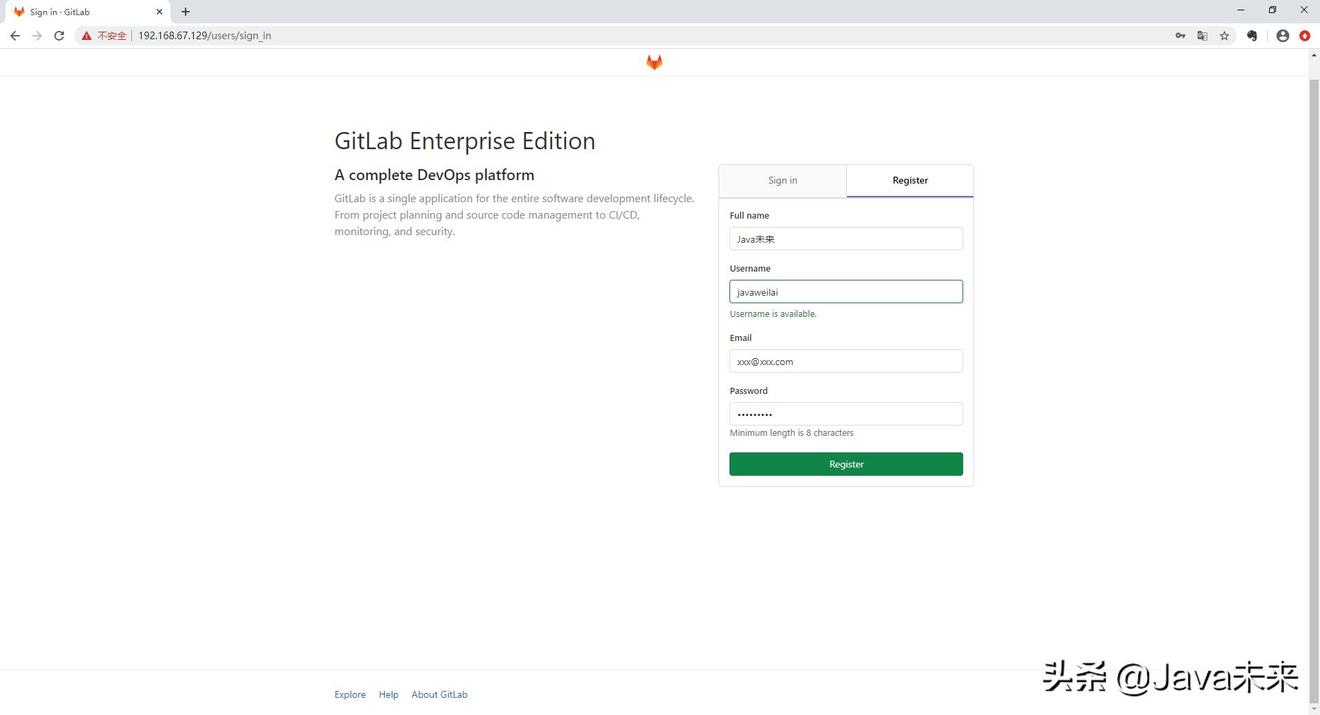Click the red browser update icon
This screenshot has width=1320, height=715.
pyautogui.click(x=1305, y=36)
